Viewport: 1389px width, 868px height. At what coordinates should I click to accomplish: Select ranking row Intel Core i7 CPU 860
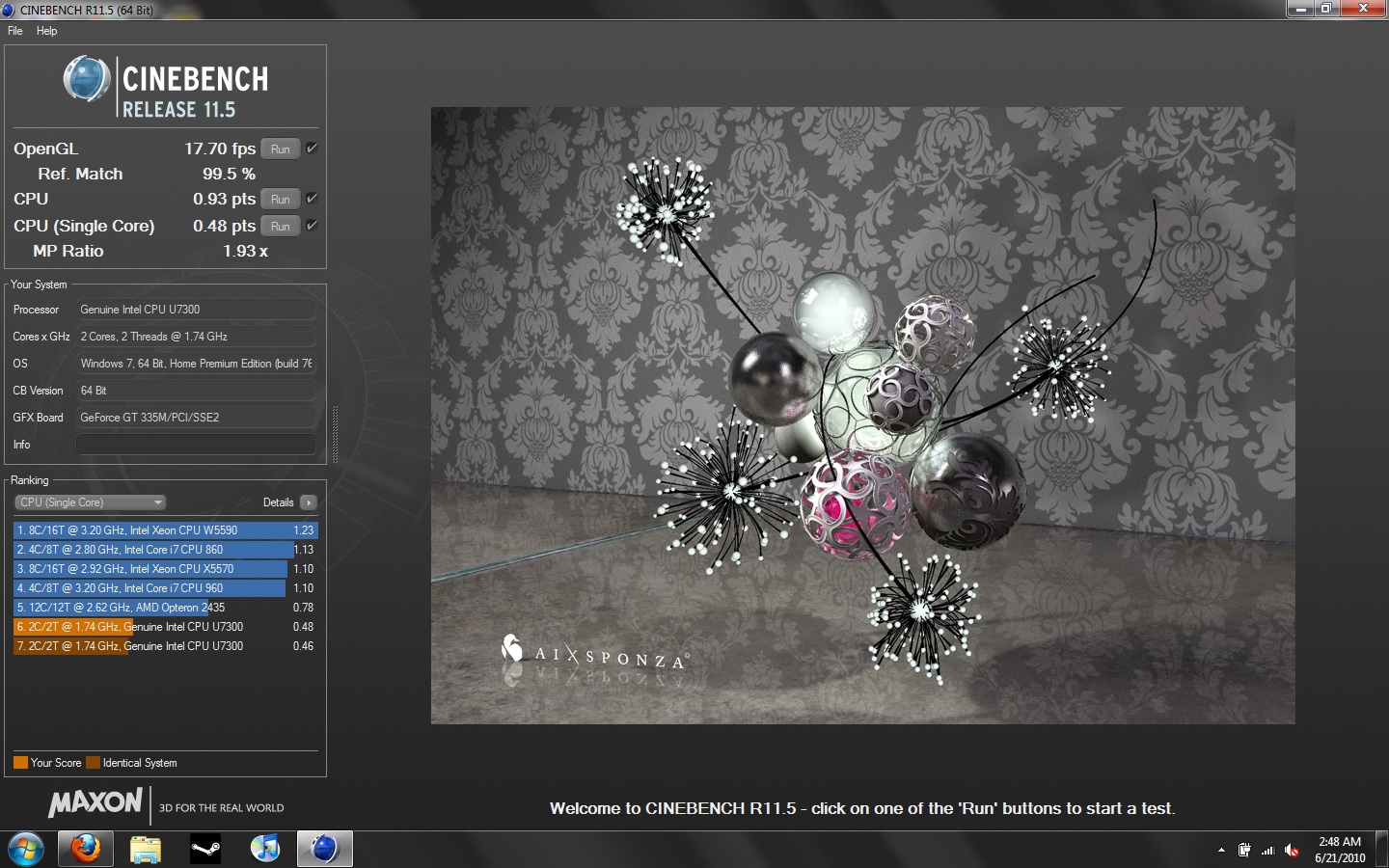164,550
